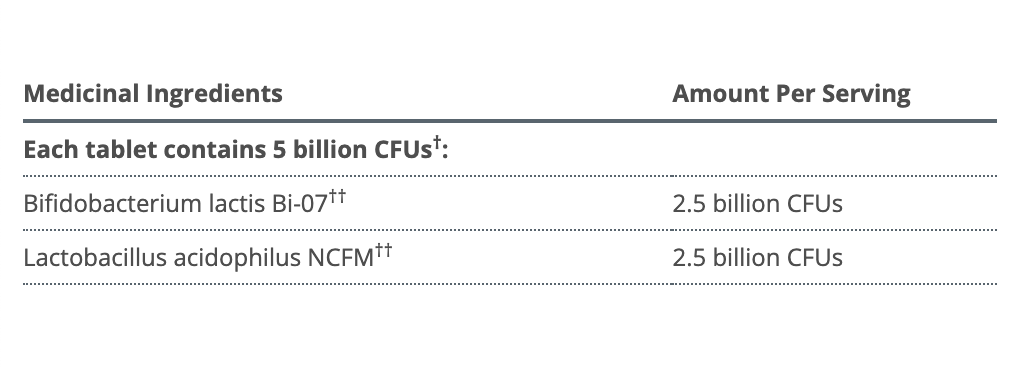Image resolution: width=1028 pixels, height=367 pixels.
Task: Click the dagger footnote after CFUs heading
Action: (437, 142)
